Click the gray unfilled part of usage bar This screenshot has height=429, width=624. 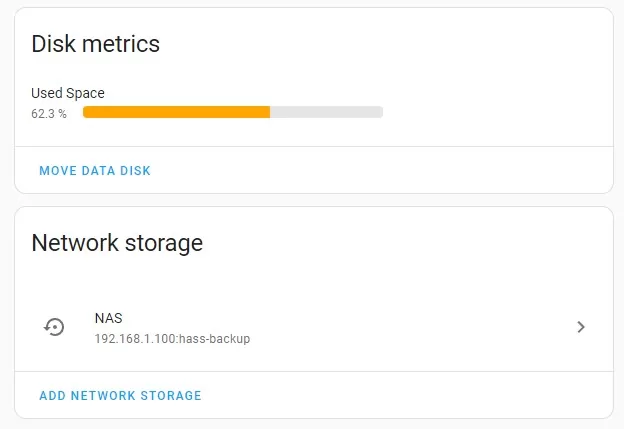pyautogui.click(x=327, y=112)
